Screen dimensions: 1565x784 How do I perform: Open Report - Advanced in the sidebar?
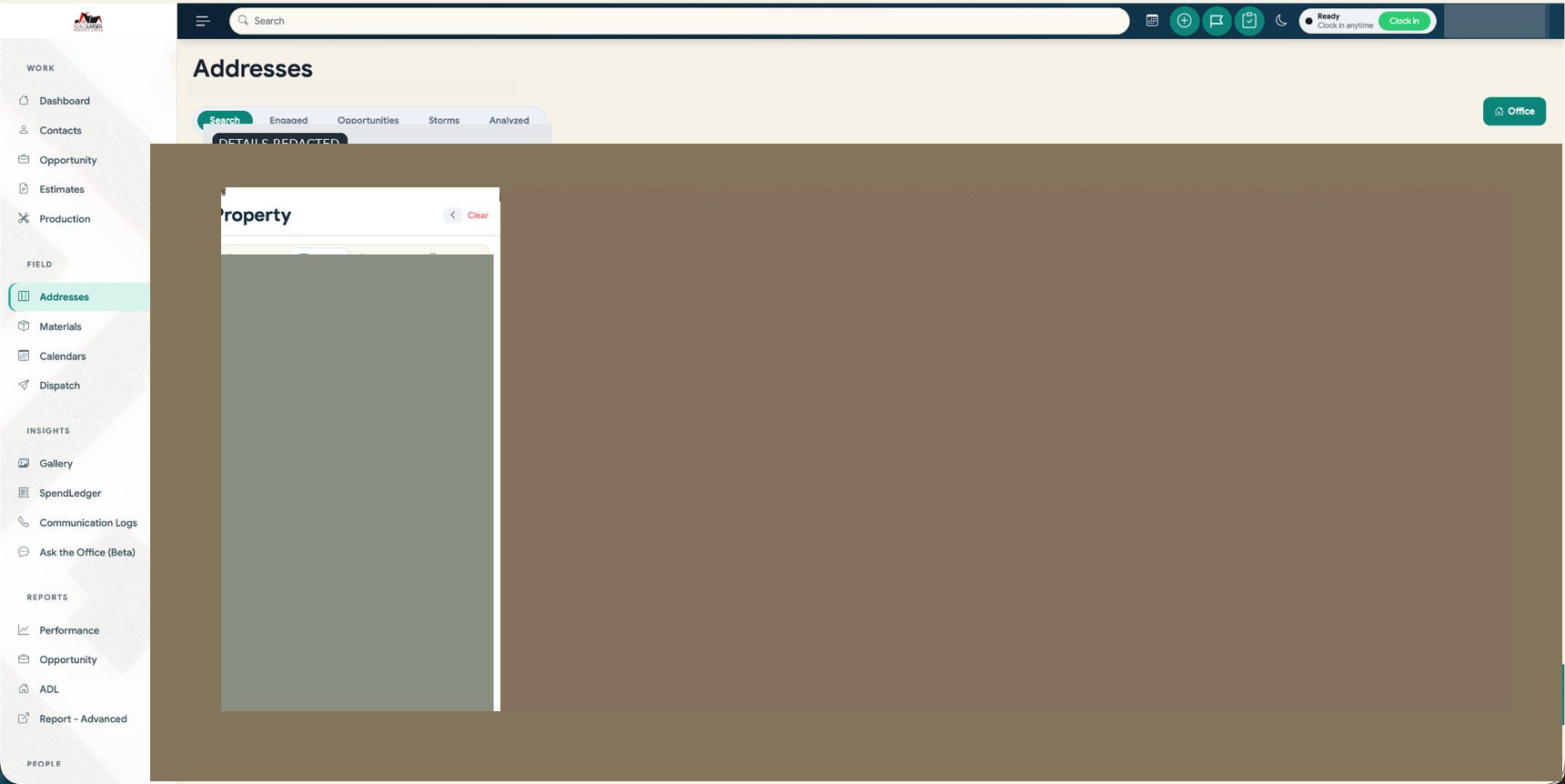[83, 719]
